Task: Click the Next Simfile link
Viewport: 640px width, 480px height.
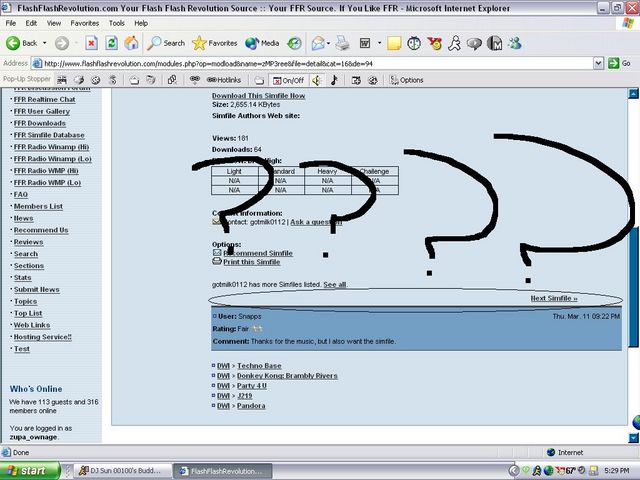Action: (554, 298)
